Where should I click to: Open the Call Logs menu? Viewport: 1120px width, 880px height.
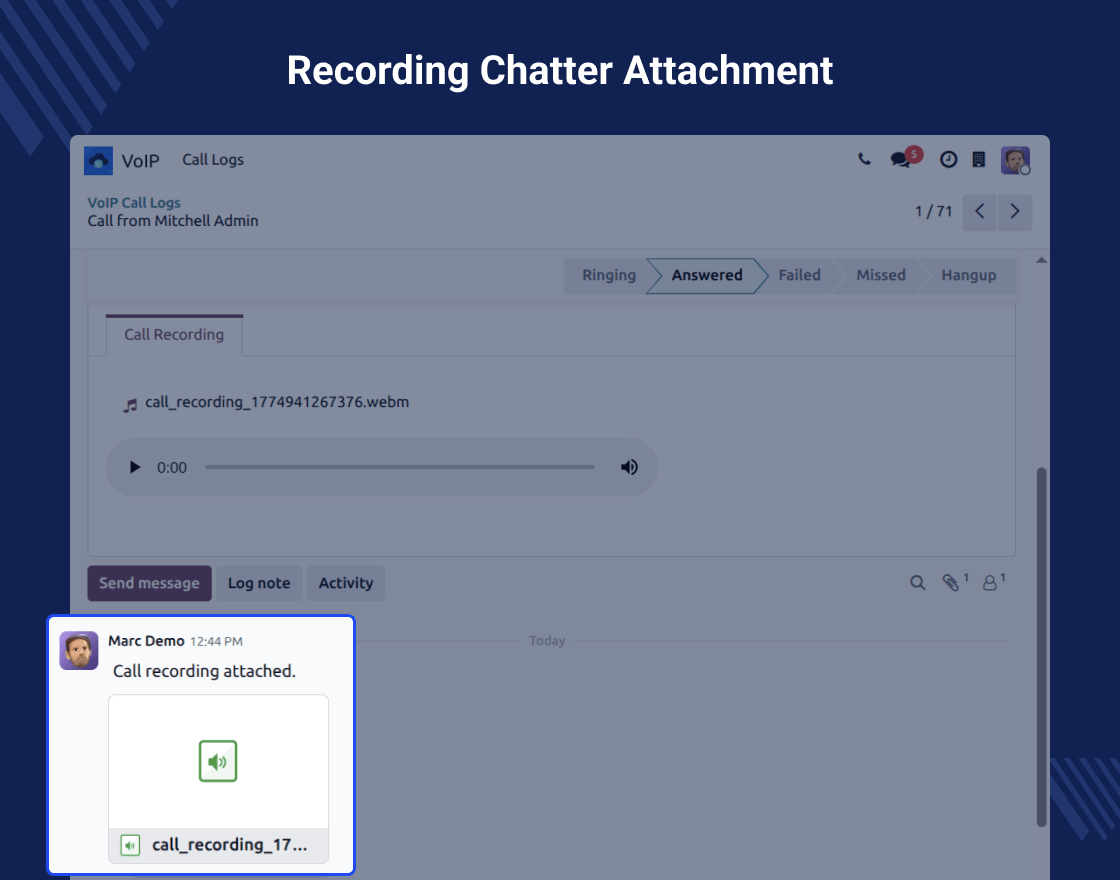tap(212, 160)
